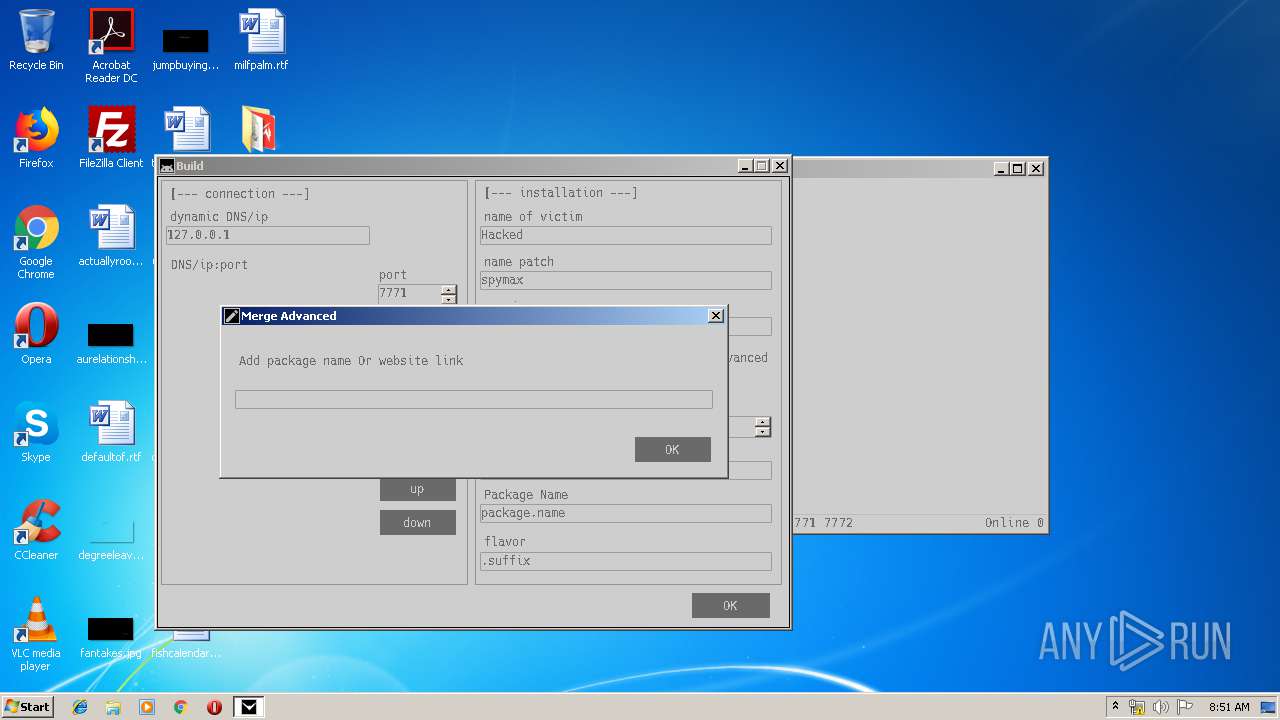Screen dimensions: 1280x720
Task: Open Windows Explorer taskbar icon
Action: click(x=113, y=707)
